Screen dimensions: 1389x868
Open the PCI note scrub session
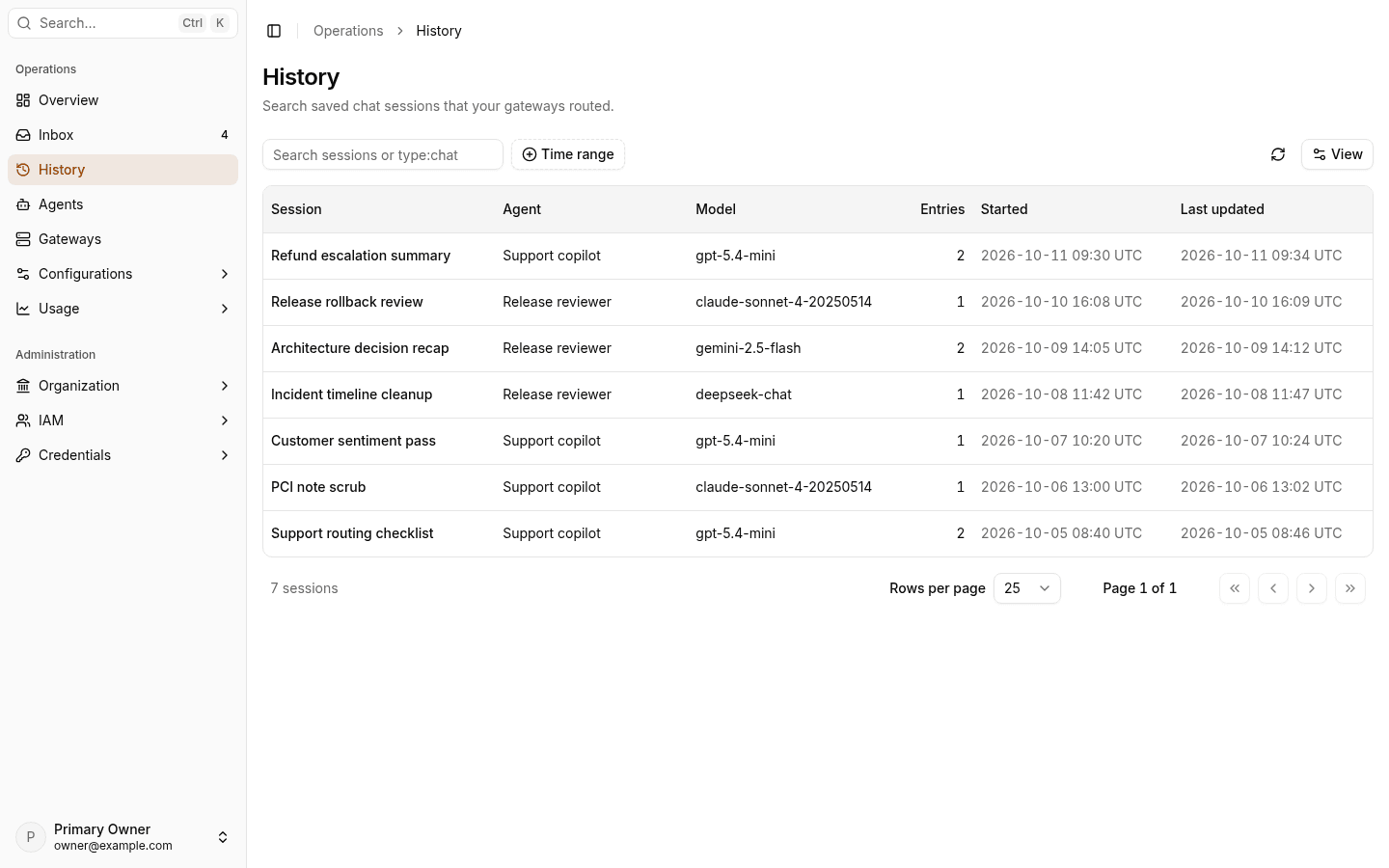pos(318,487)
